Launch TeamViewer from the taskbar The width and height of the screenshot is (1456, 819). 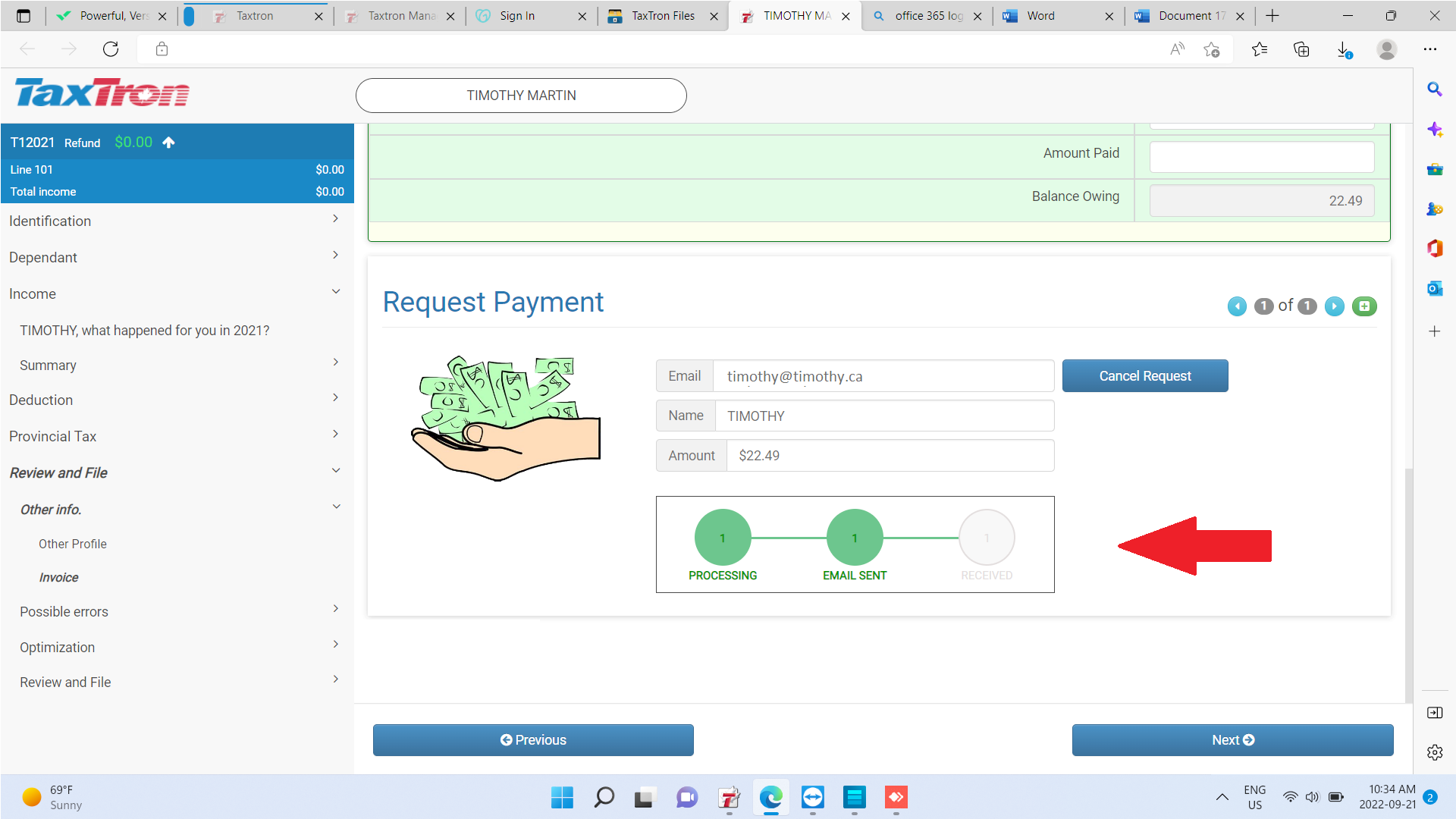point(812,798)
